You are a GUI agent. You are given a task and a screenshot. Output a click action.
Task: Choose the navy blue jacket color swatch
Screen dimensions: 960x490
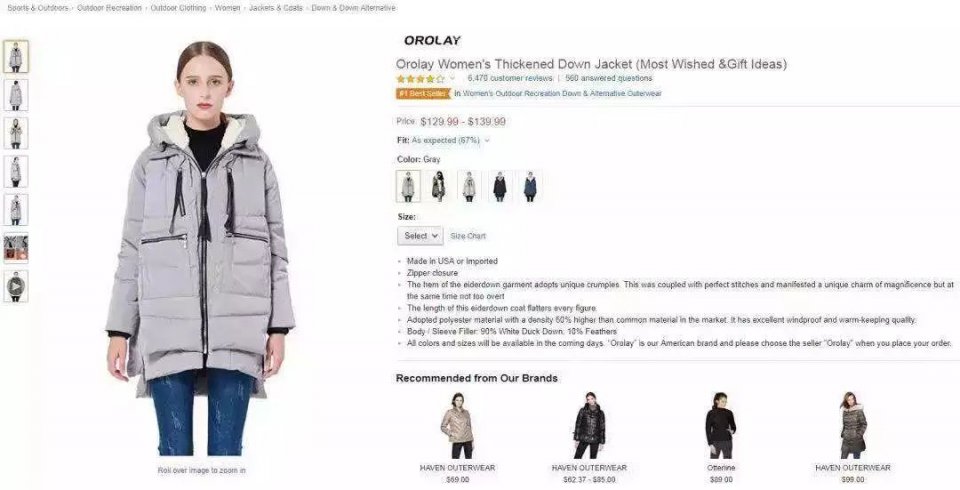[x=530, y=186]
